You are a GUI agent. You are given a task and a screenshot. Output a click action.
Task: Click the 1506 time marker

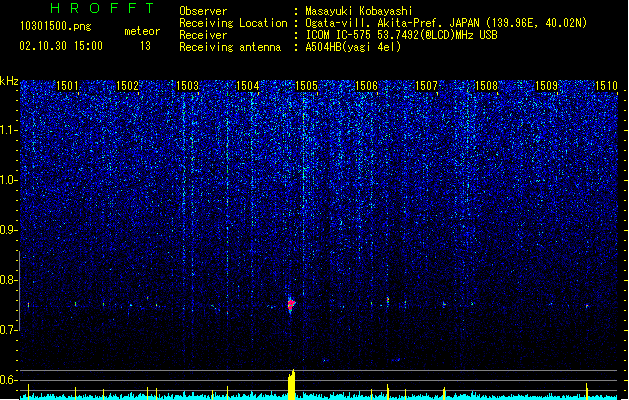(367, 86)
